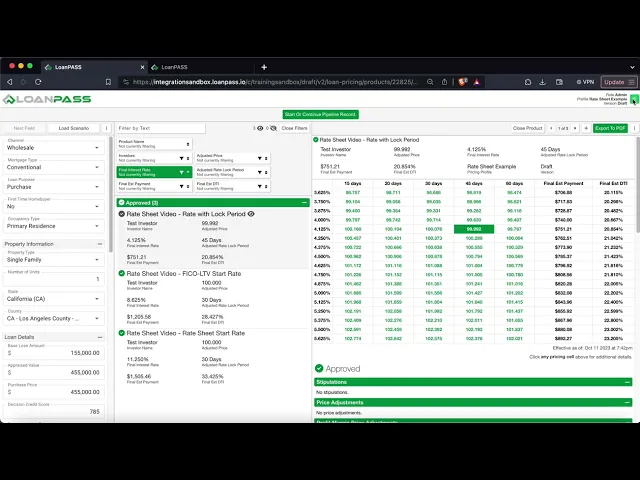The image size is (640, 480).
Task: Open the Brave Shields lion icon
Action: pos(462,82)
